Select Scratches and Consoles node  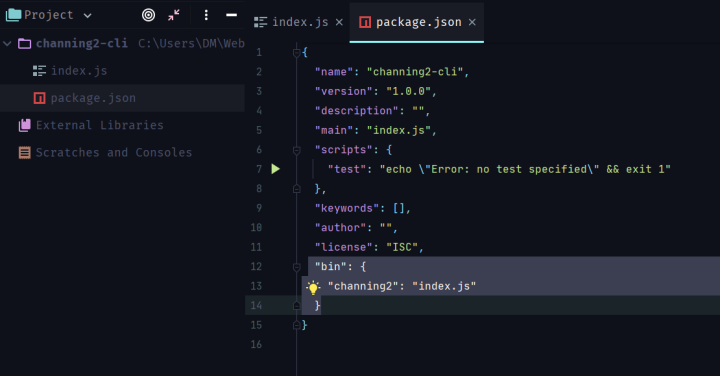(x=114, y=152)
